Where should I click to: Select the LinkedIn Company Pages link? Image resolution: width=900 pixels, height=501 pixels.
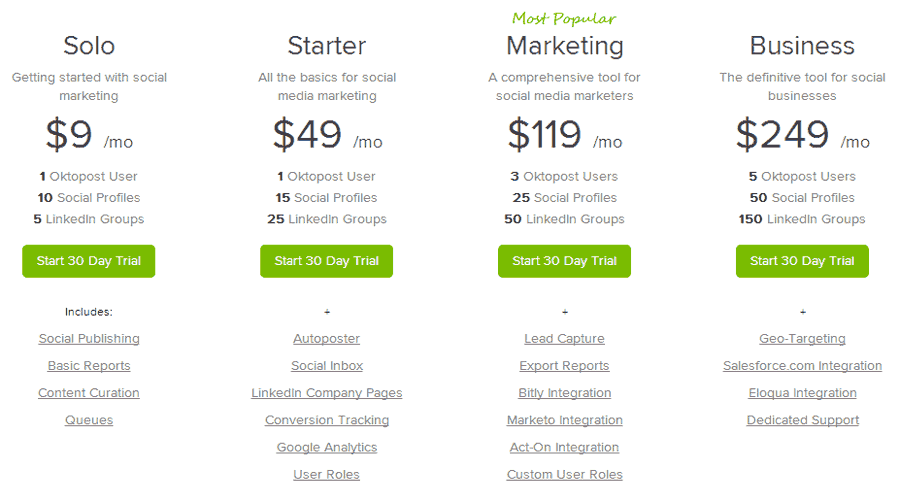(x=327, y=393)
